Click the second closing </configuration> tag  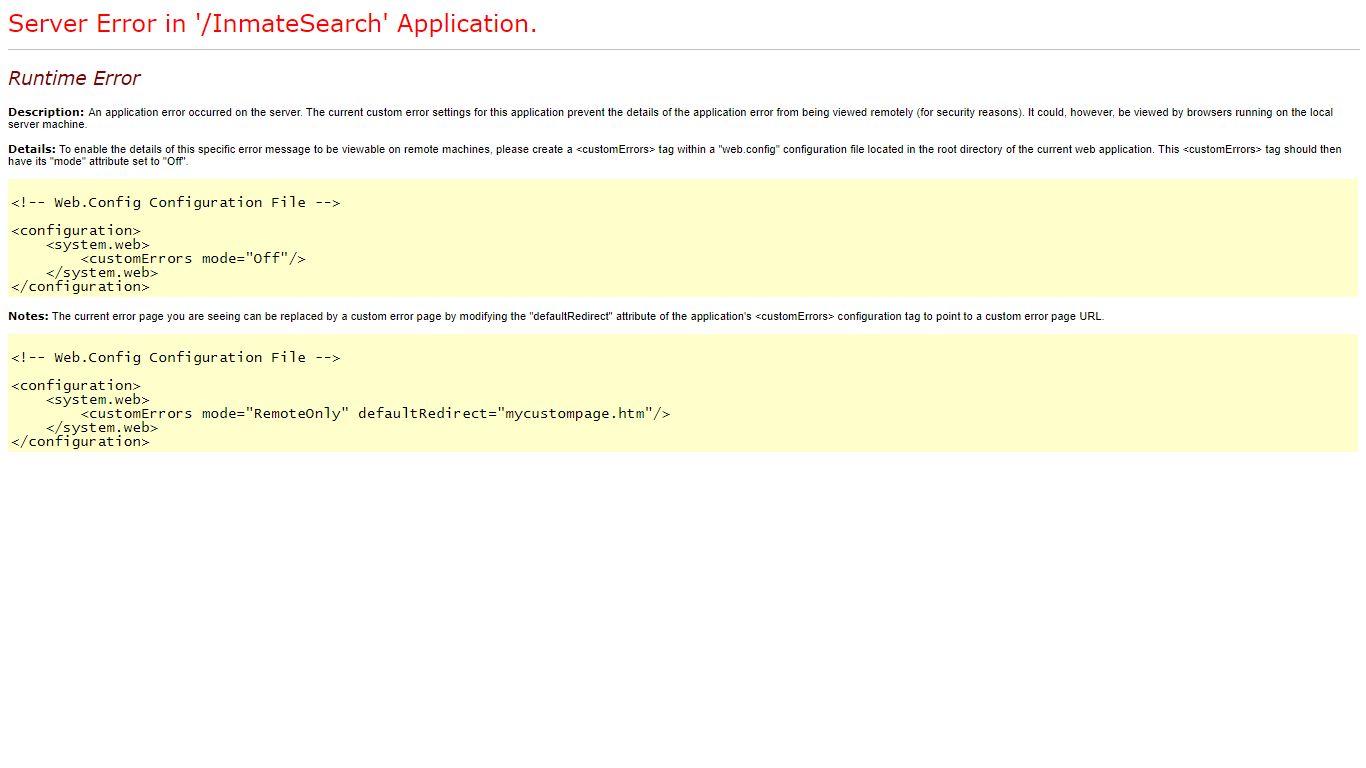[x=80, y=441]
